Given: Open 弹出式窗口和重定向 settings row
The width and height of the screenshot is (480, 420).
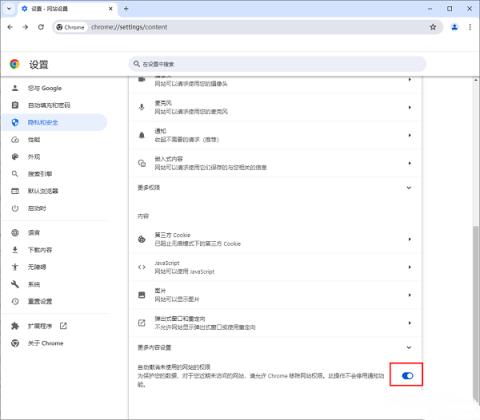Looking at the screenshot, I should (275, 323).
